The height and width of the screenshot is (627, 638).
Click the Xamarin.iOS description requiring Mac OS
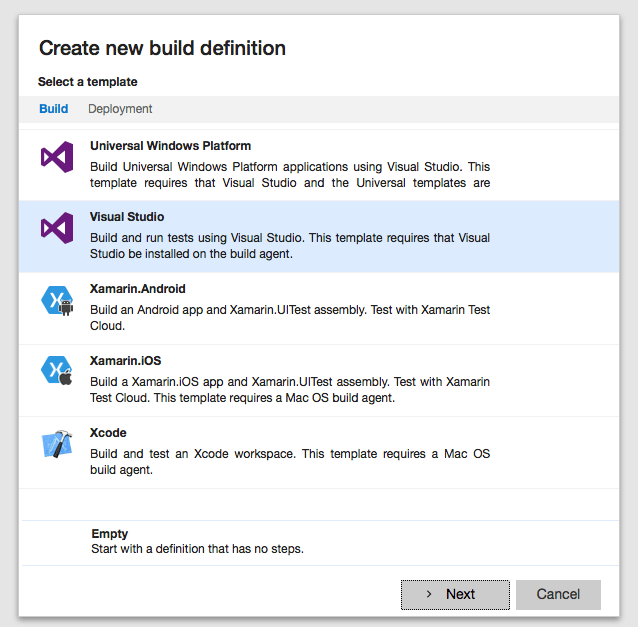(x=290, y=389)
